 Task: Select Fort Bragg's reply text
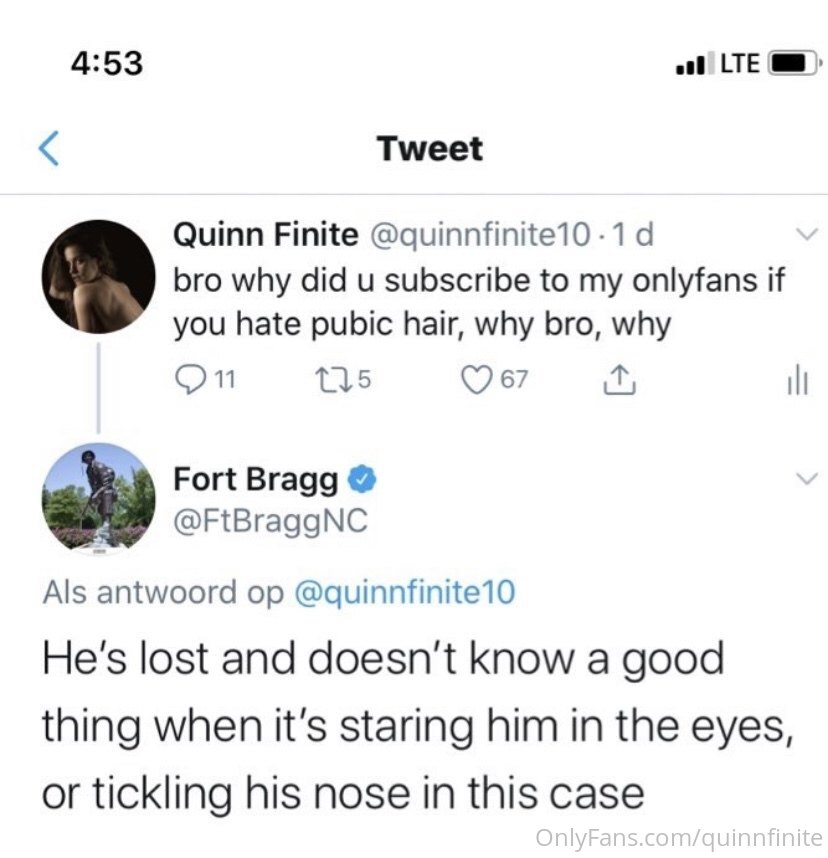coord(418,726)
